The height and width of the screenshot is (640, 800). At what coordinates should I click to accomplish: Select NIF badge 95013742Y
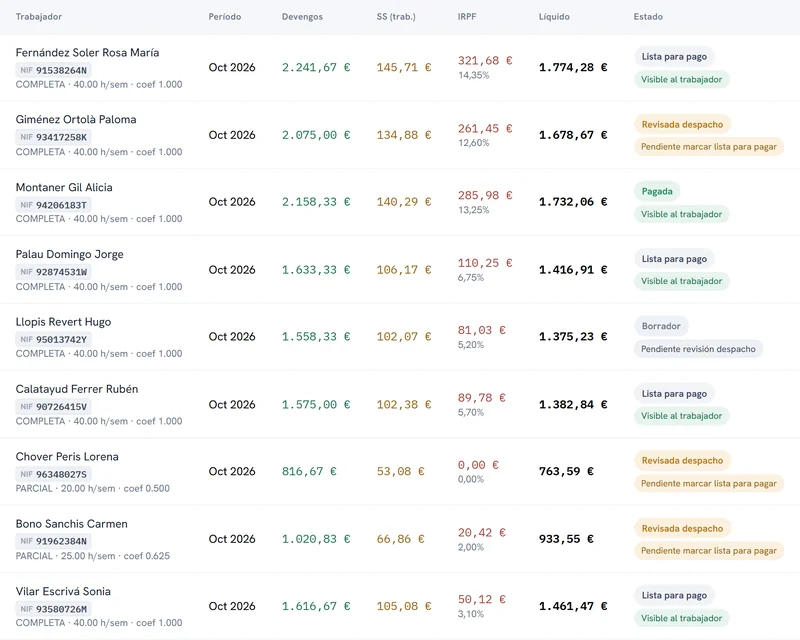[x=54, y=339]
